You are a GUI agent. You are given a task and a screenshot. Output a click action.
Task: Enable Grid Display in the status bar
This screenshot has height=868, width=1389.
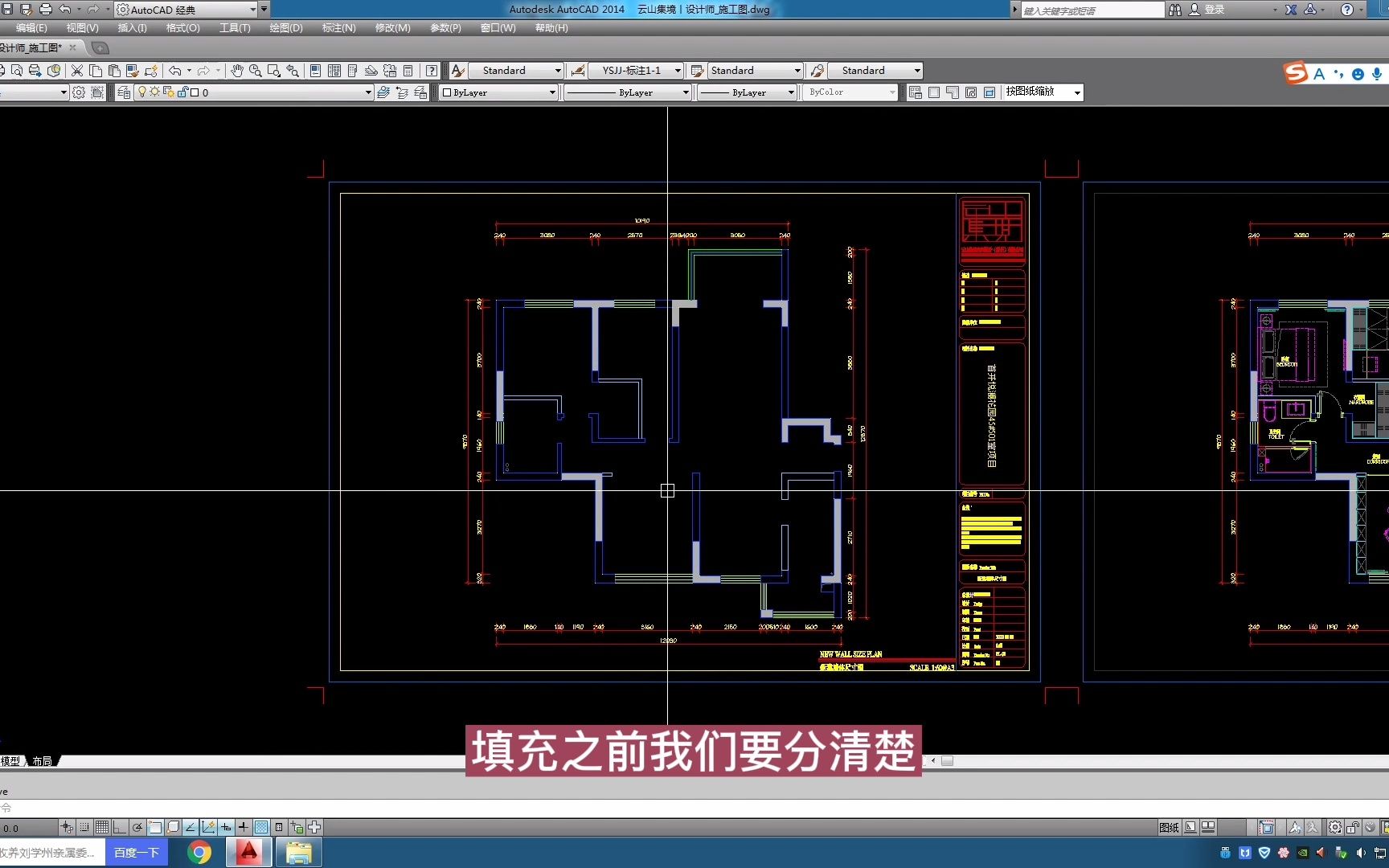[x=102, y=826]
